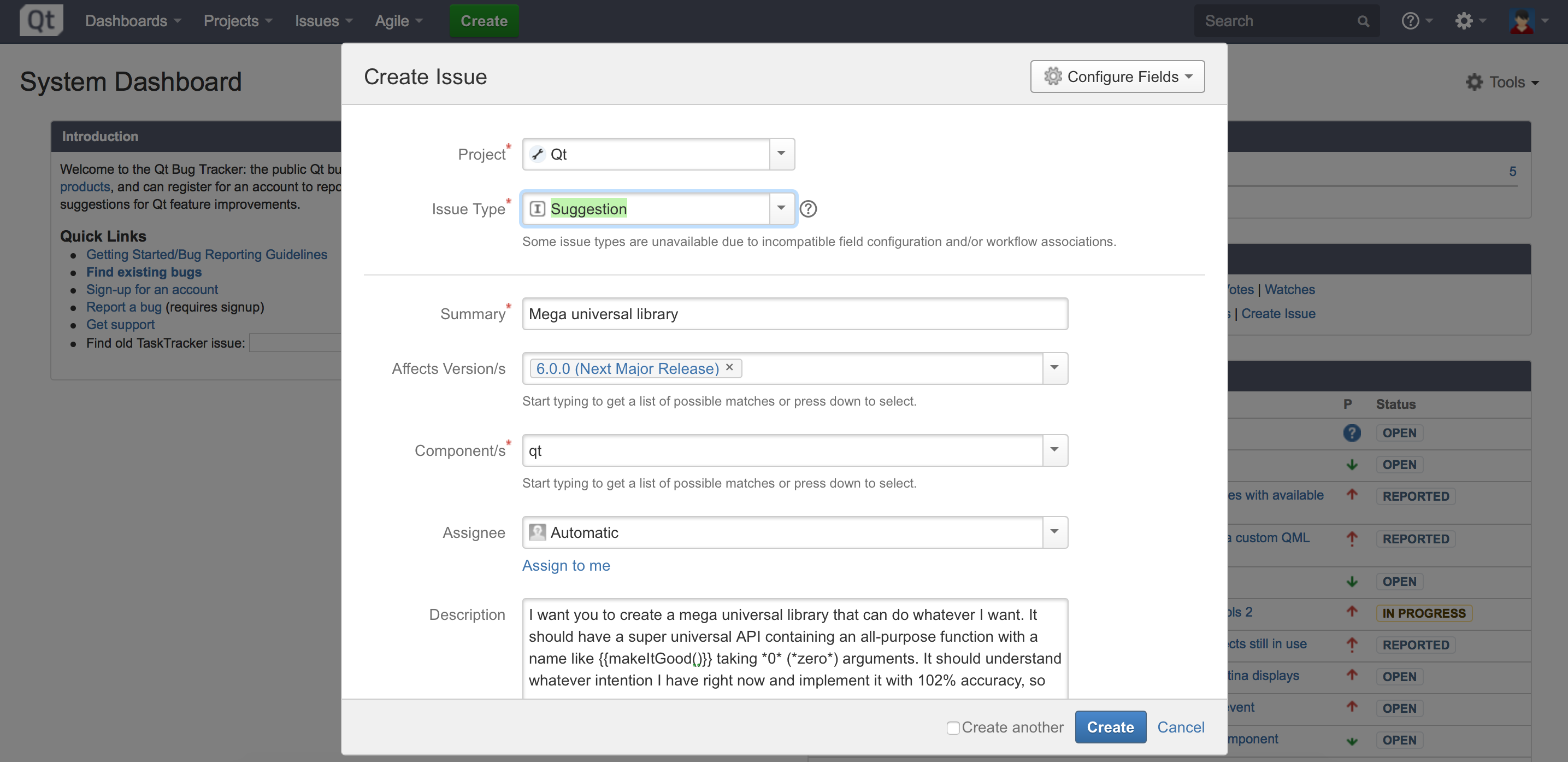Viewport: 1568px width, 762px height.
Task: Open the Agile menu
Action: [x=398, y=21]
